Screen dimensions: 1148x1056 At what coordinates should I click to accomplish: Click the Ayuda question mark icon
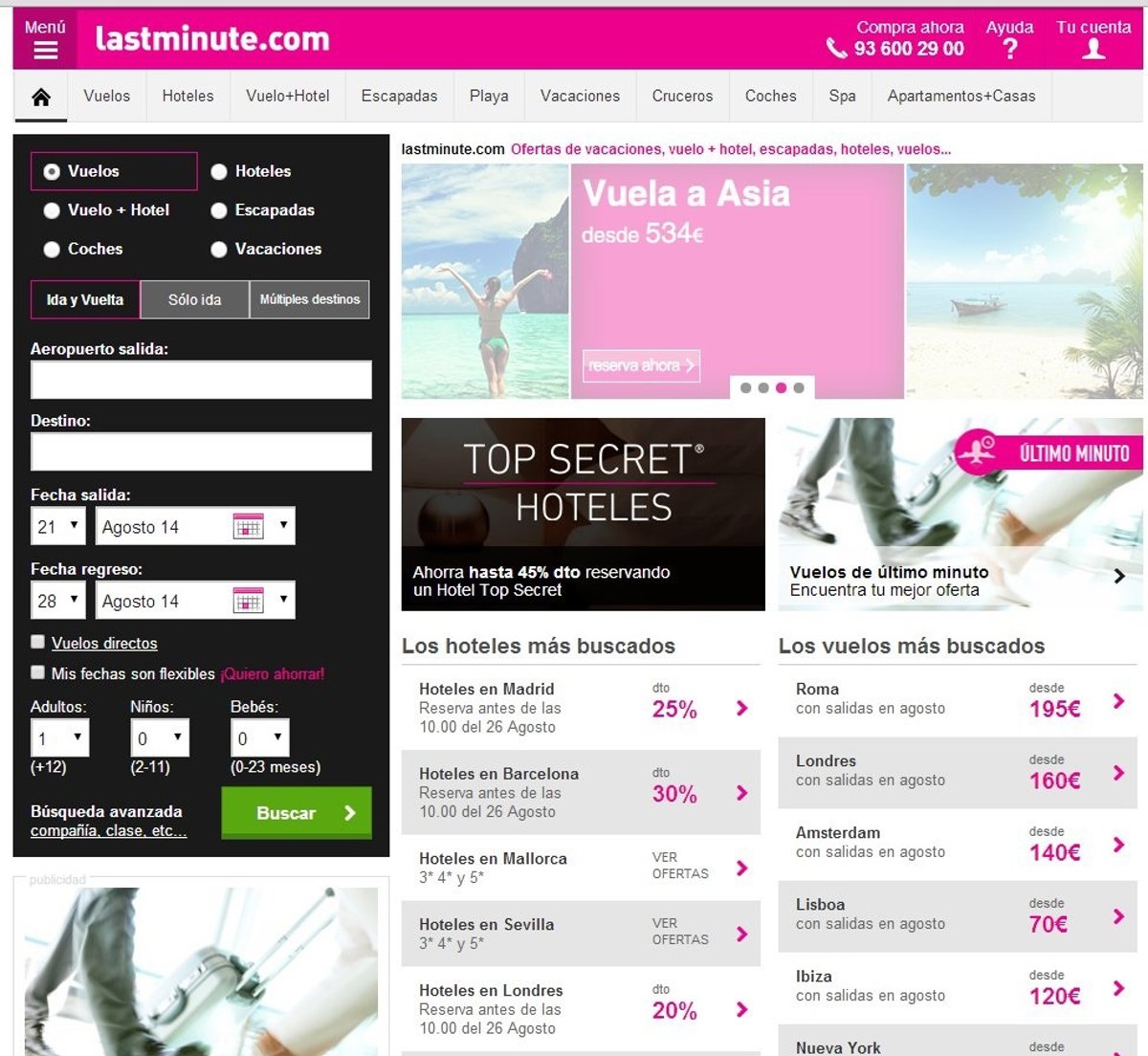pos(1009,50)
